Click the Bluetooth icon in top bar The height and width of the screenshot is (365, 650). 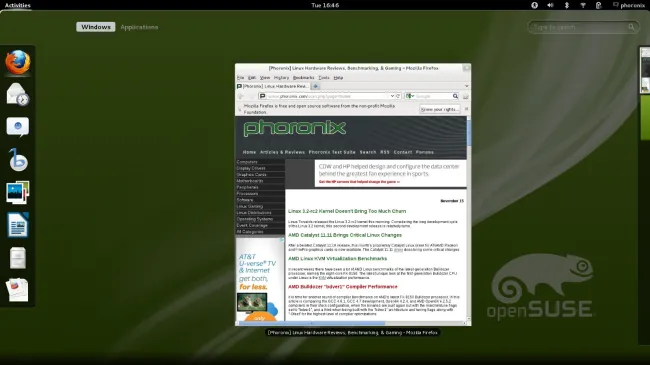pyautogui.click(x=566, y=5)
